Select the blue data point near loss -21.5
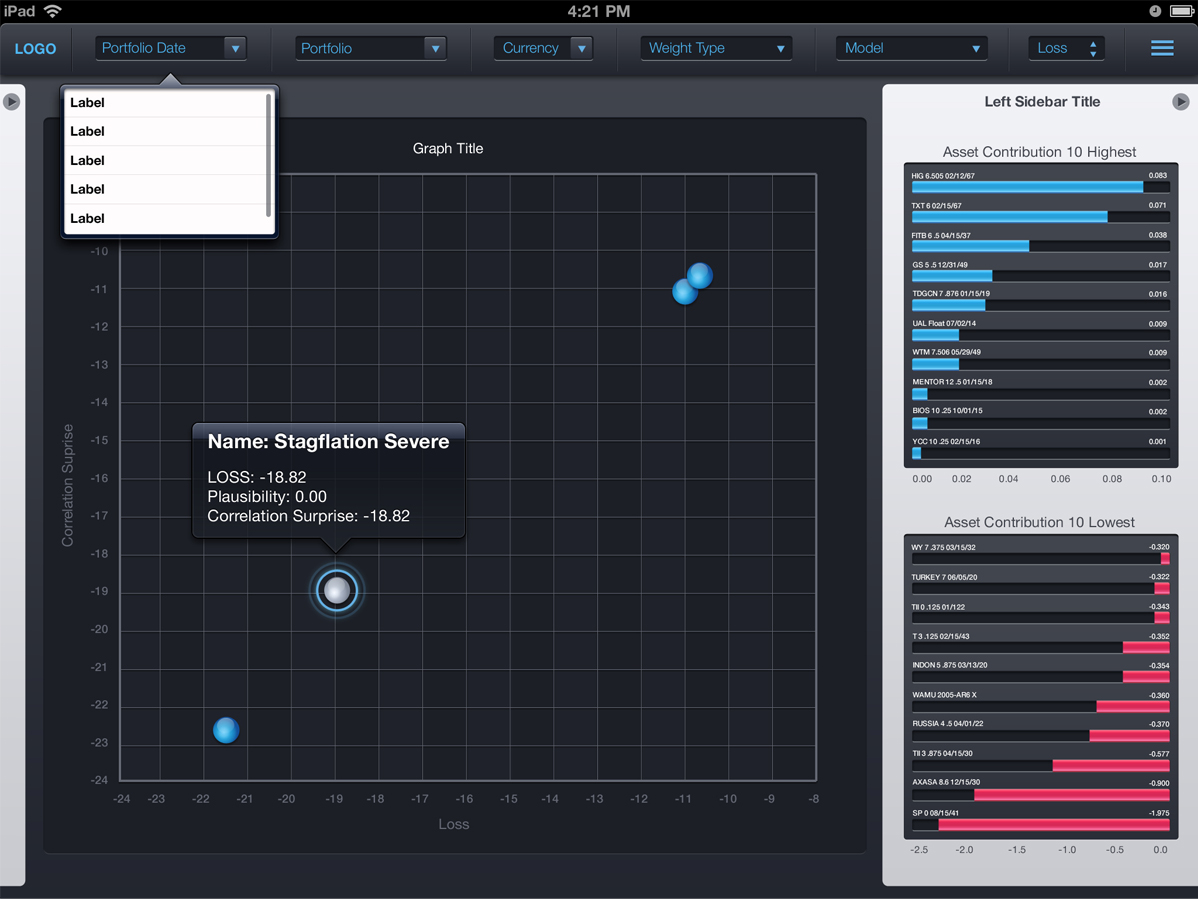Image resolution: width=1198 pixels, height=899 pixels. (226, 730)
